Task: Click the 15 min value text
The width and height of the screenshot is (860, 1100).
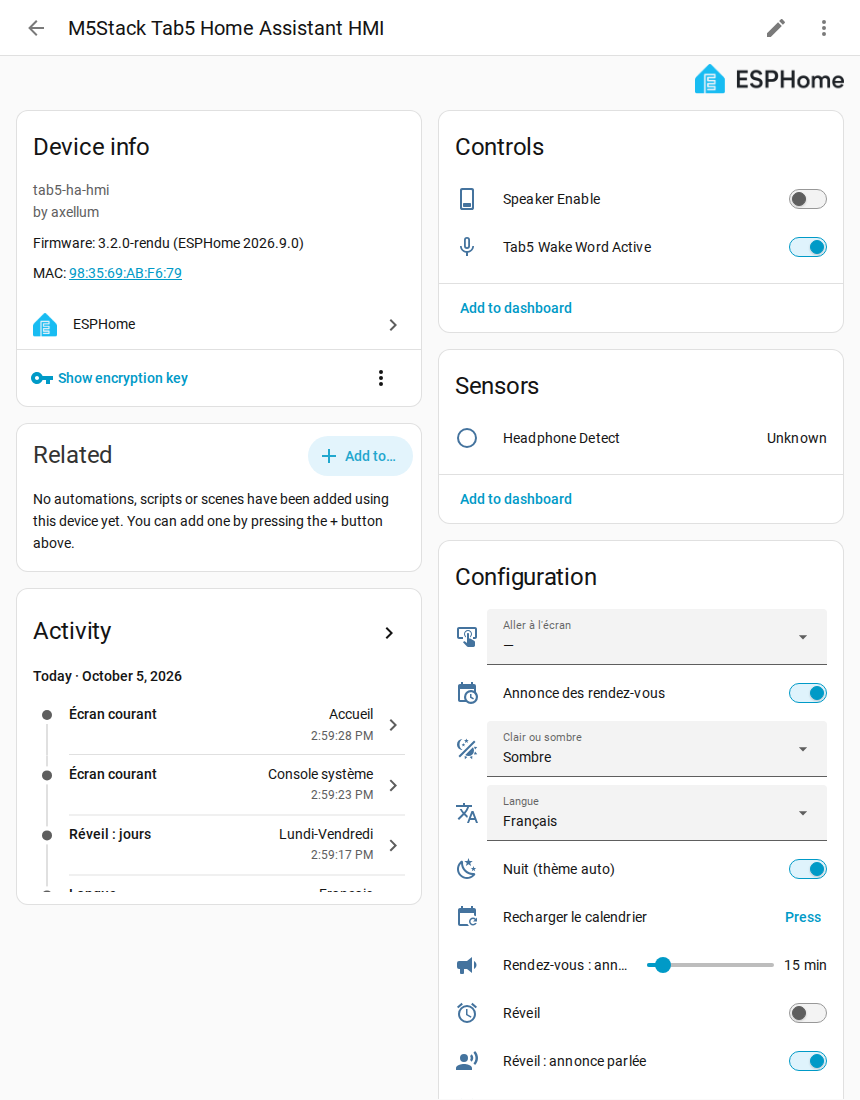Action: coord(805,965)
